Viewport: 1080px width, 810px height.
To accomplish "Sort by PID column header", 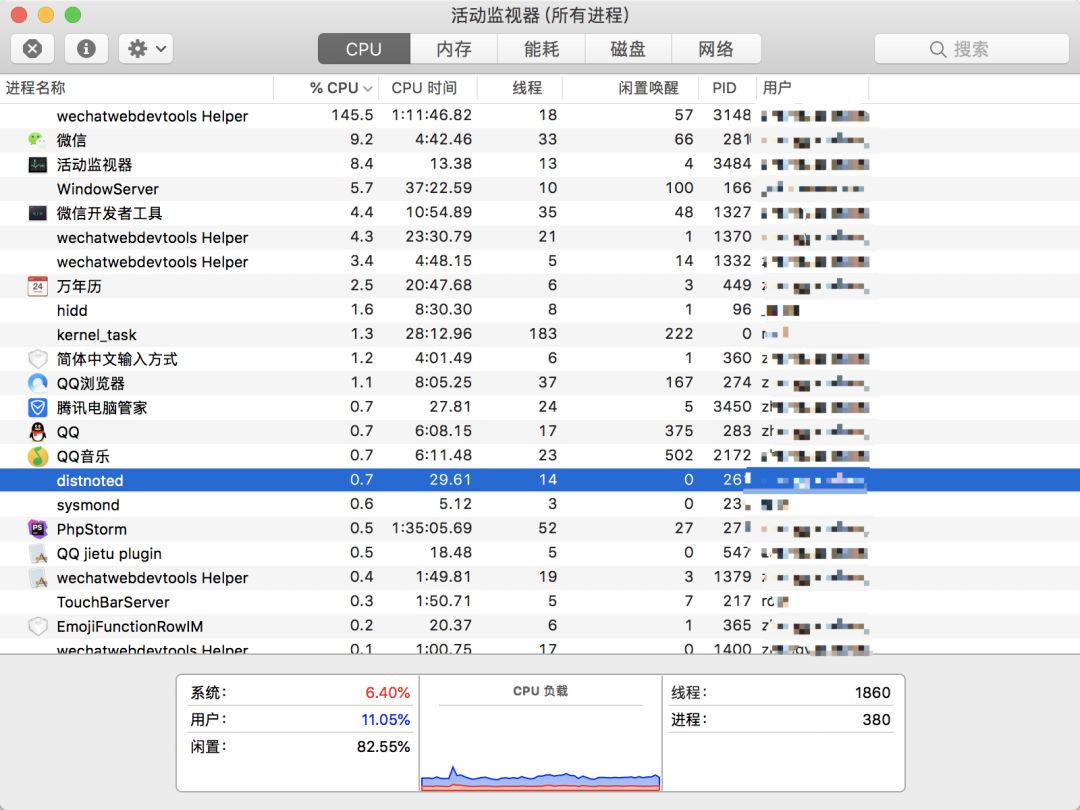I will click(x=728, y=88).
